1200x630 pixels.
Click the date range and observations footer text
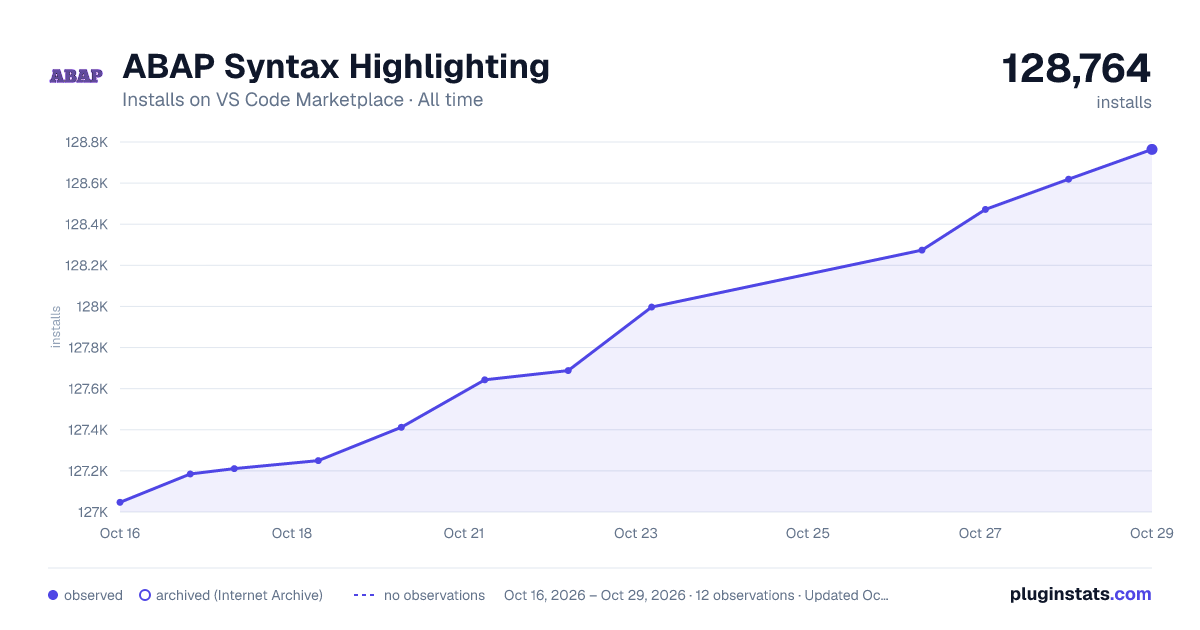696,595
